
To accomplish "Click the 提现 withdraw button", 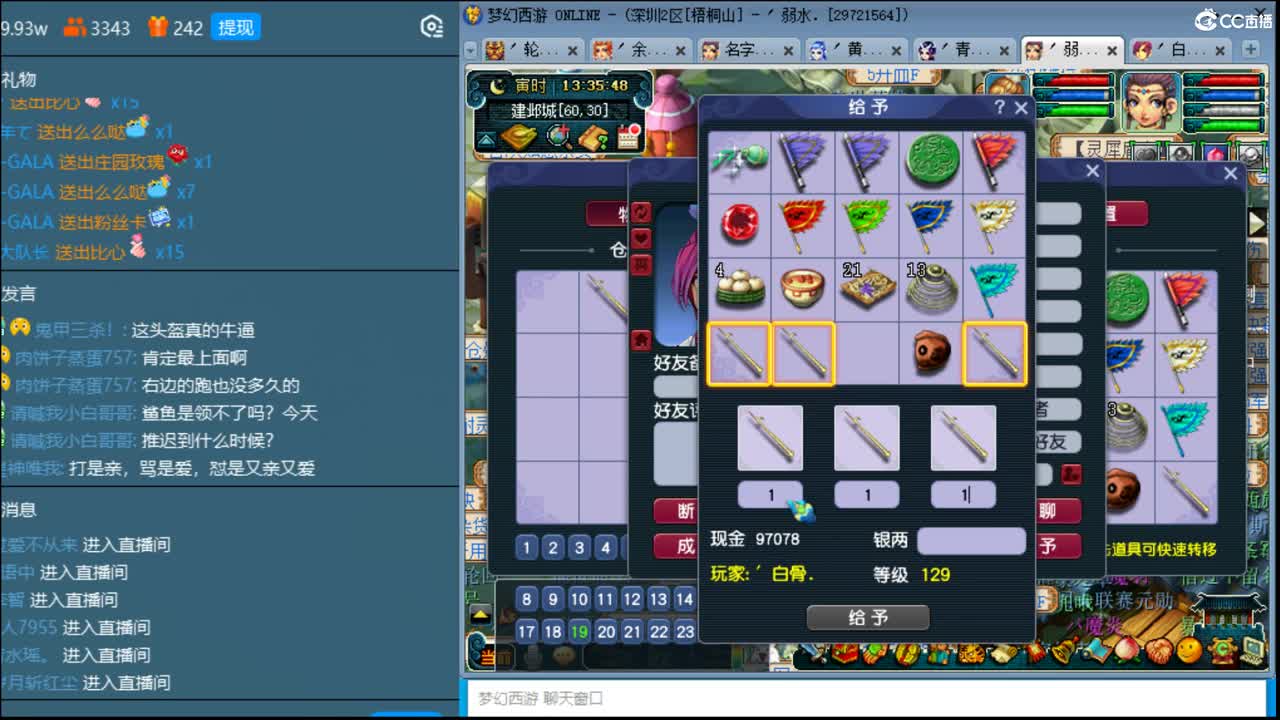I will tap(236, 27).
